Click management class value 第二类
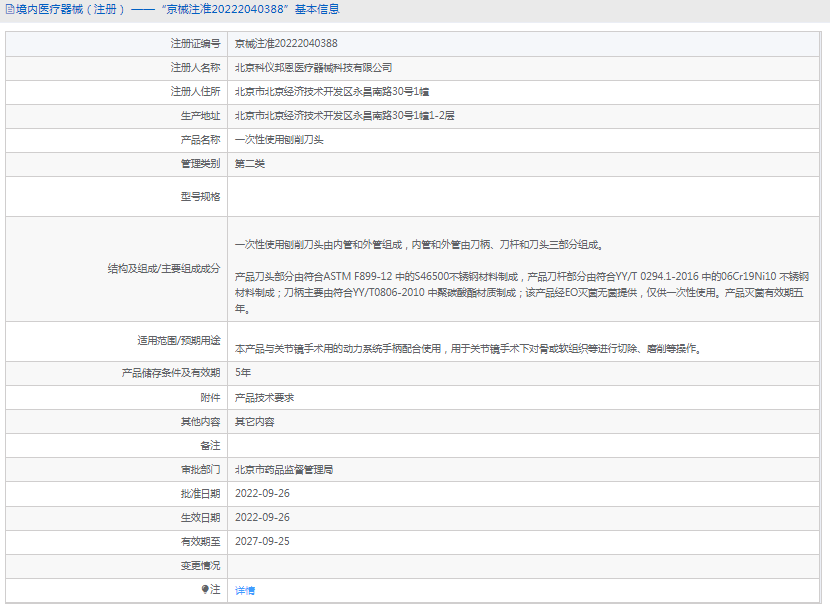The width and height of the screenshot is (830, 611). (x=250, y=164)
